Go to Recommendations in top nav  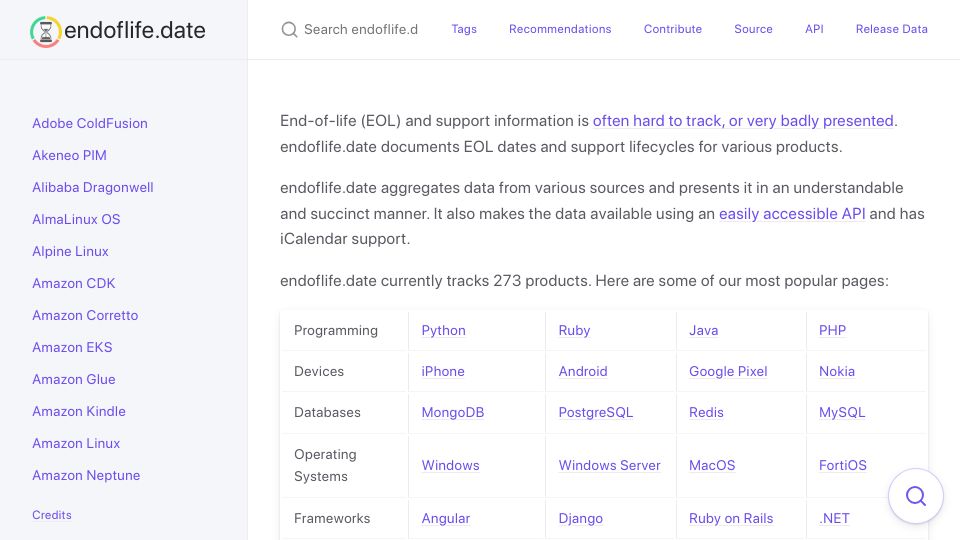click(560, 29)
